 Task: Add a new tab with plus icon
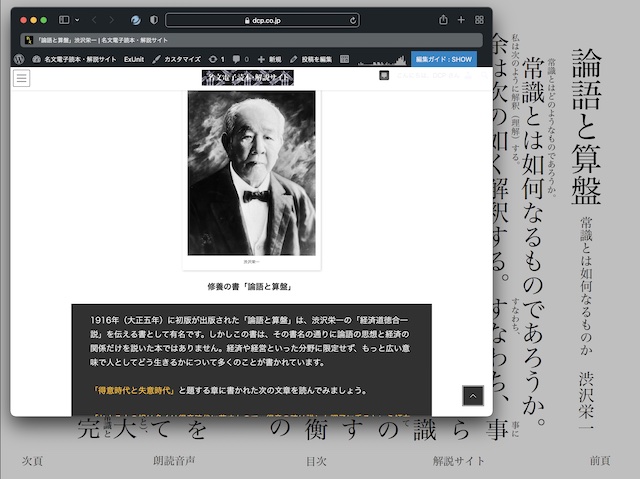coord(461,20)
